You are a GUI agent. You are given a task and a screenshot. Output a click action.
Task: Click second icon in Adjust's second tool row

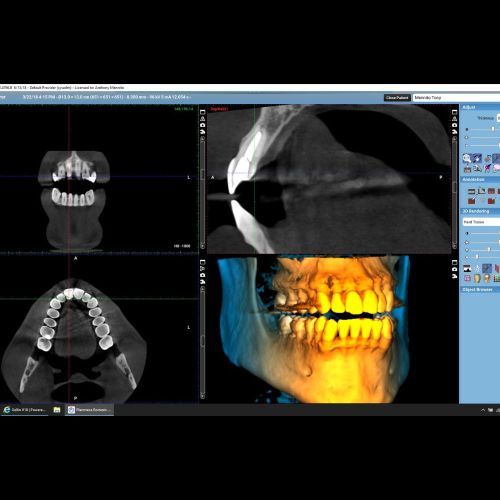click(x=477, y=169)
